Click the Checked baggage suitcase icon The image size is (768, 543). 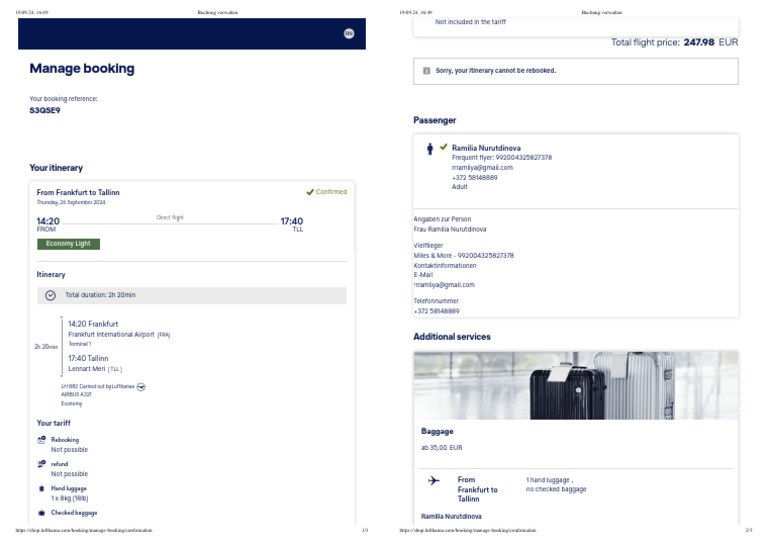(x=42, y=513)
